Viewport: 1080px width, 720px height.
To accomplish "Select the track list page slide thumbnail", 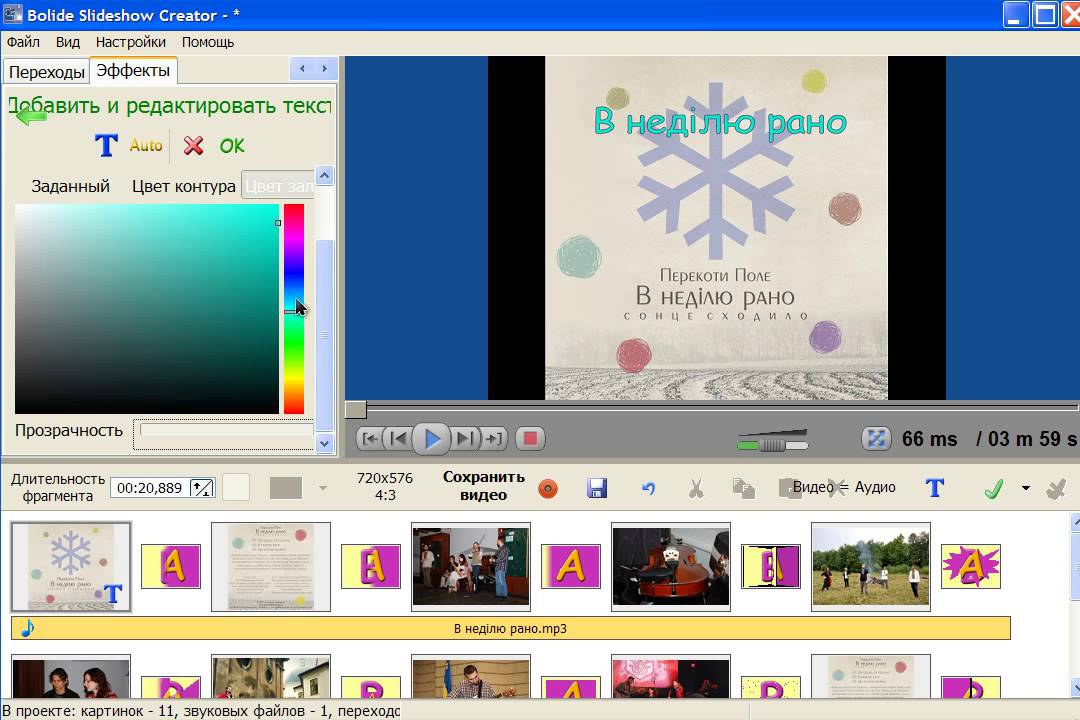I will click(271, 567).
